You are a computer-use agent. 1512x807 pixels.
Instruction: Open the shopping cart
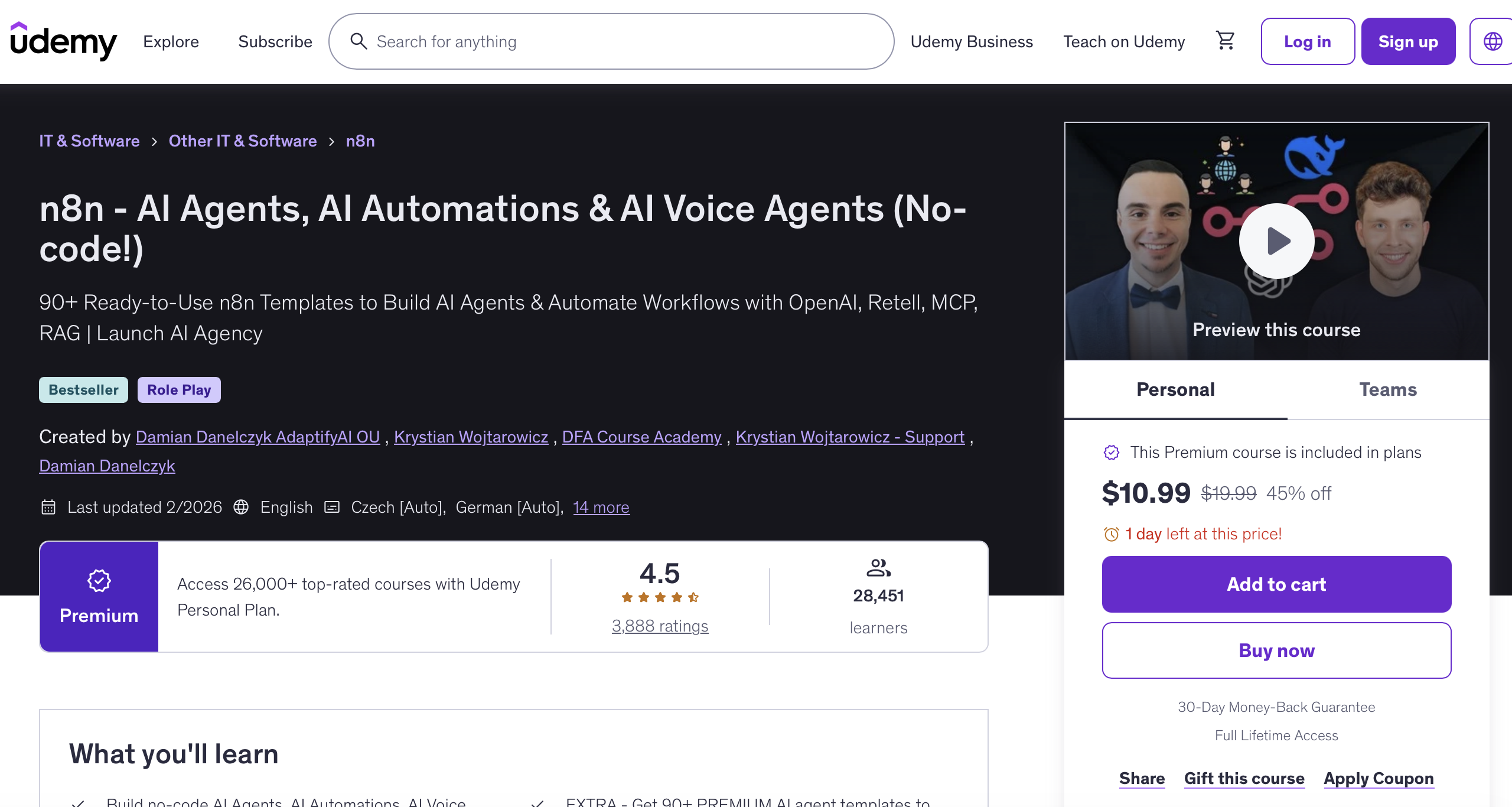tap(1226, 41)
